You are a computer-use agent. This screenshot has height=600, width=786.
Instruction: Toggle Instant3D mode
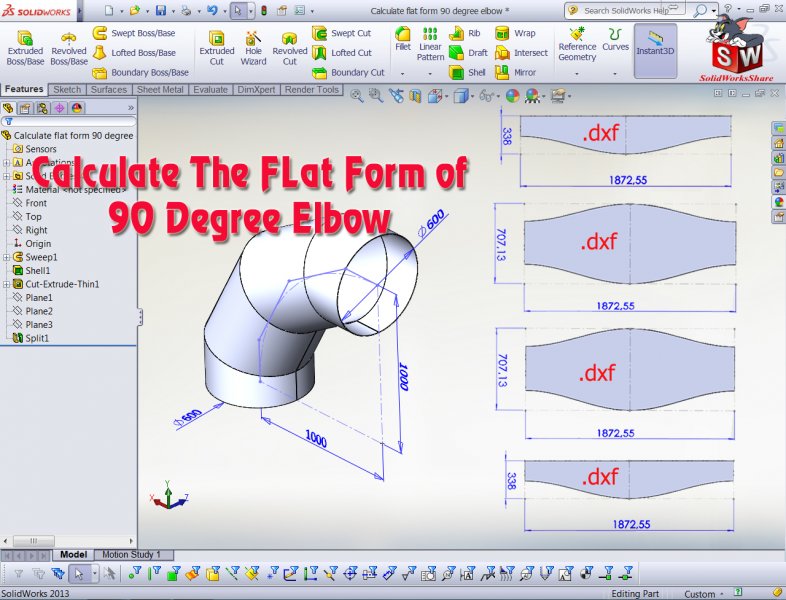(x=655, y=50)
